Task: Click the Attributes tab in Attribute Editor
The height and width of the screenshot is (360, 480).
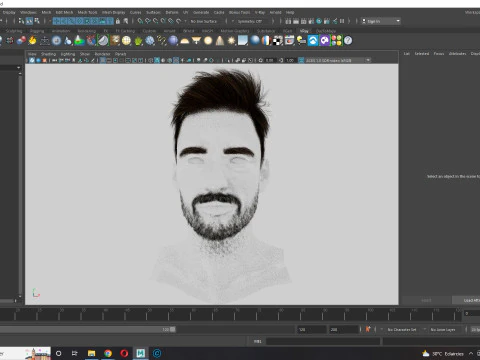Action: pyautogui.click(x=457, y=54)
